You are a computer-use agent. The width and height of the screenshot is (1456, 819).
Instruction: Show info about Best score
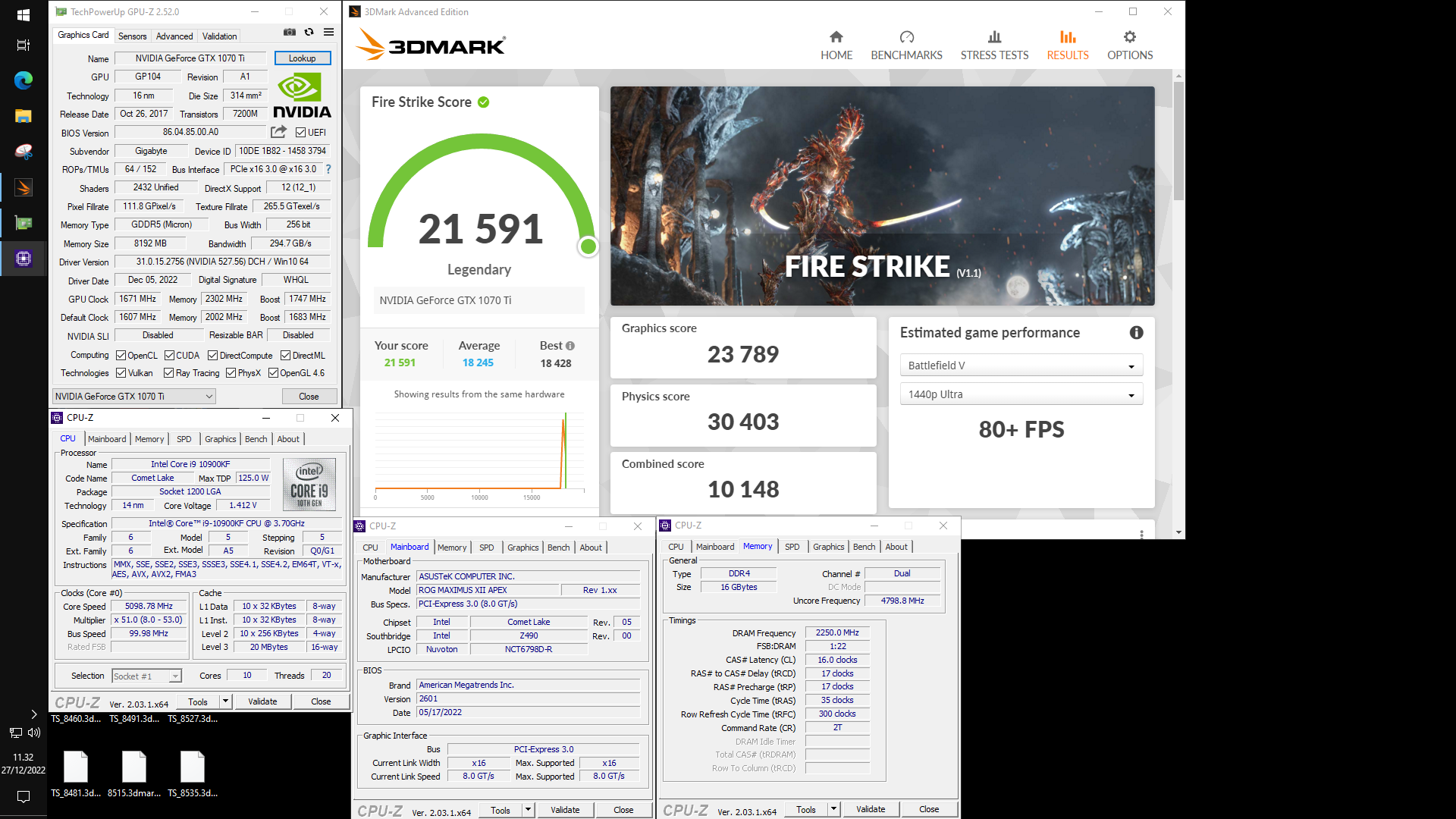pos(570,346)
